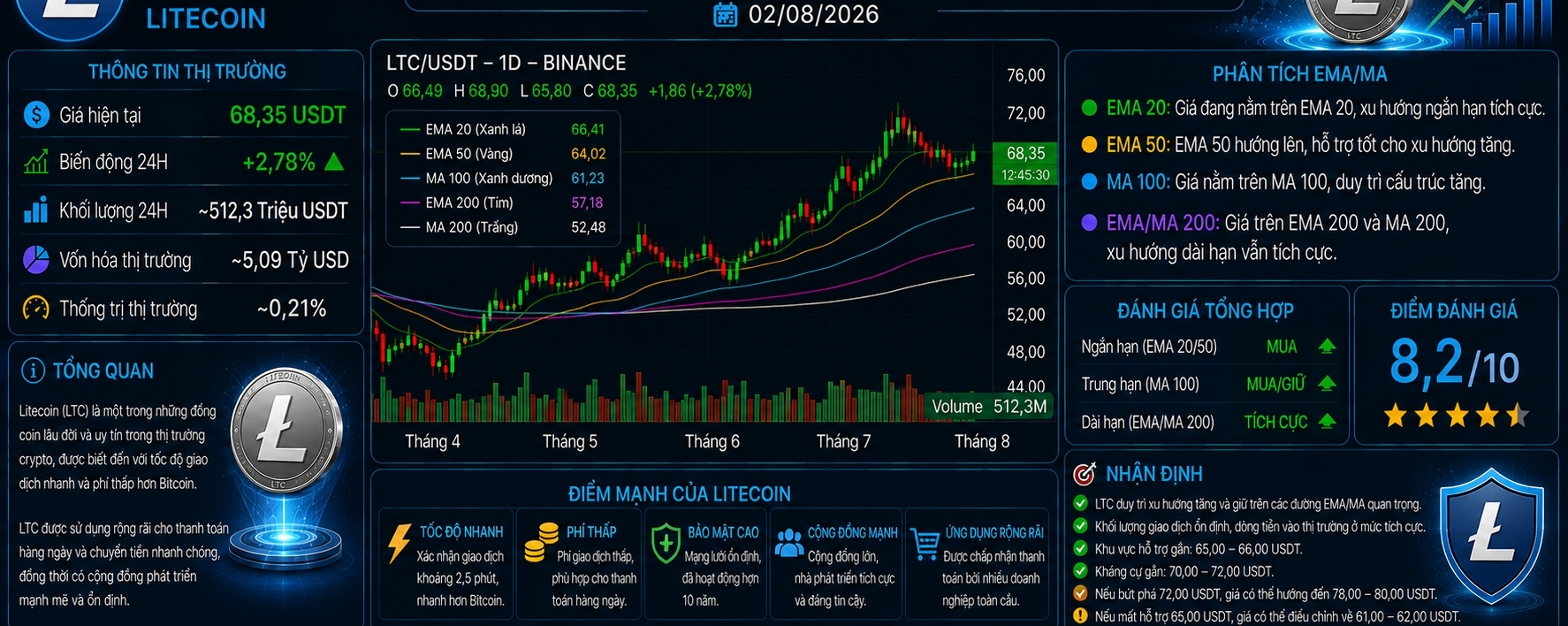Click the Tháng 6 axis label
The width and height of the screenshot is (1568, 626).
click(x=712, y=441)
